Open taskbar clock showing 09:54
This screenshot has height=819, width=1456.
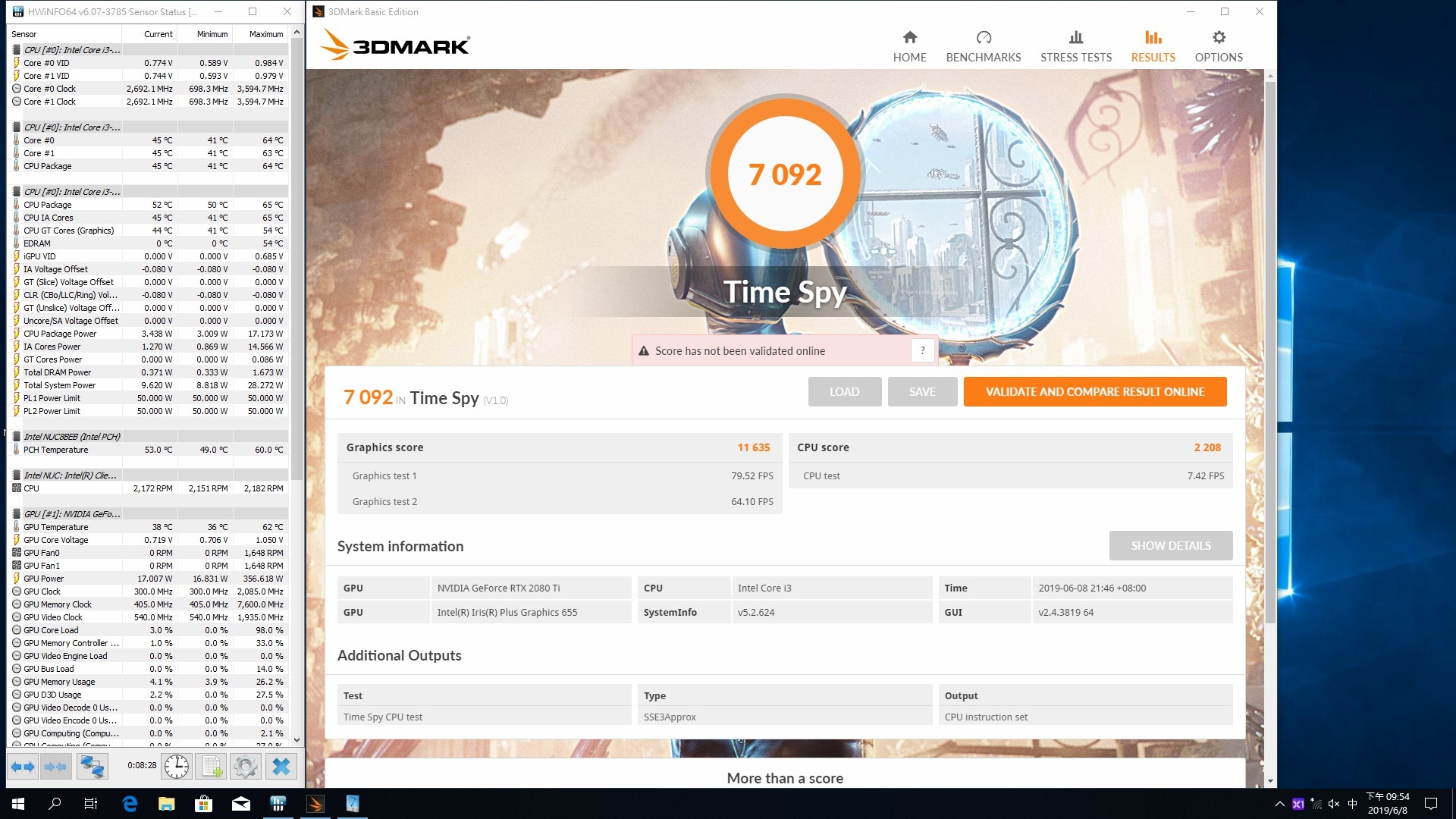click(x=1387, y=804)
